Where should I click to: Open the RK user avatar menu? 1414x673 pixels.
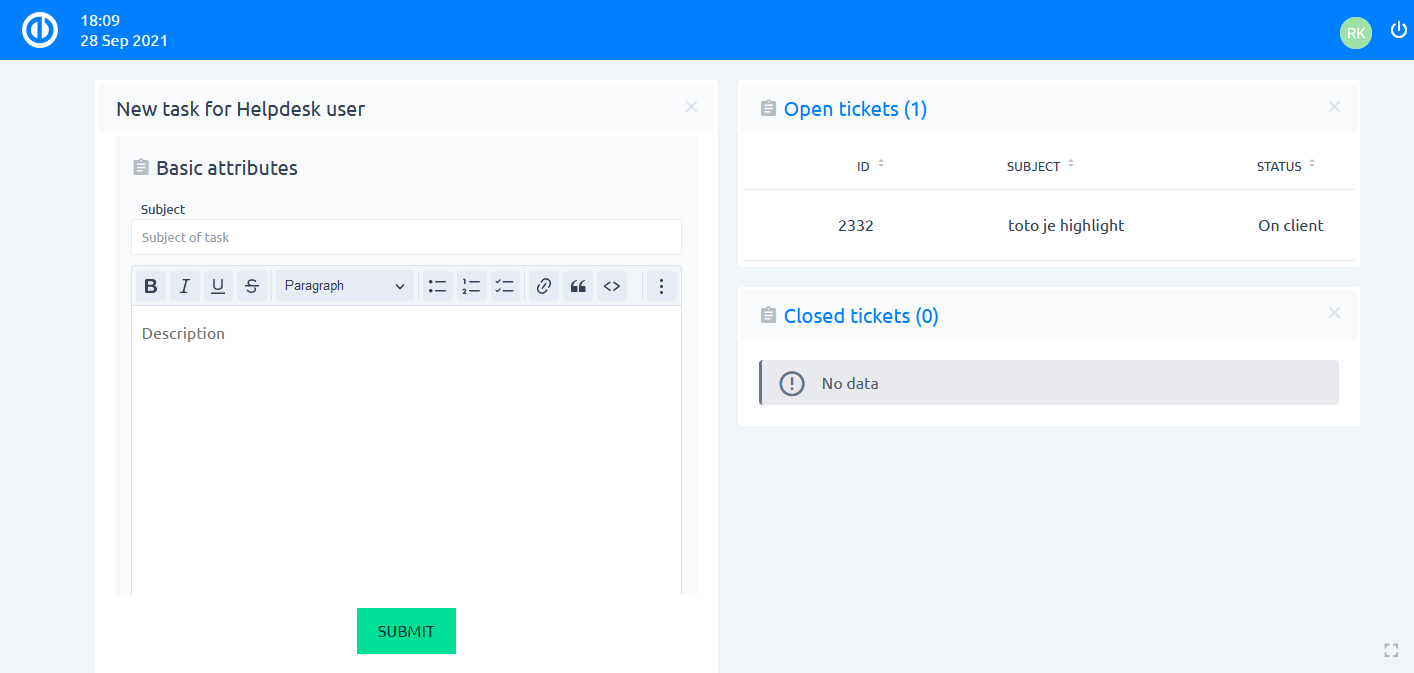coord(1355,32)
